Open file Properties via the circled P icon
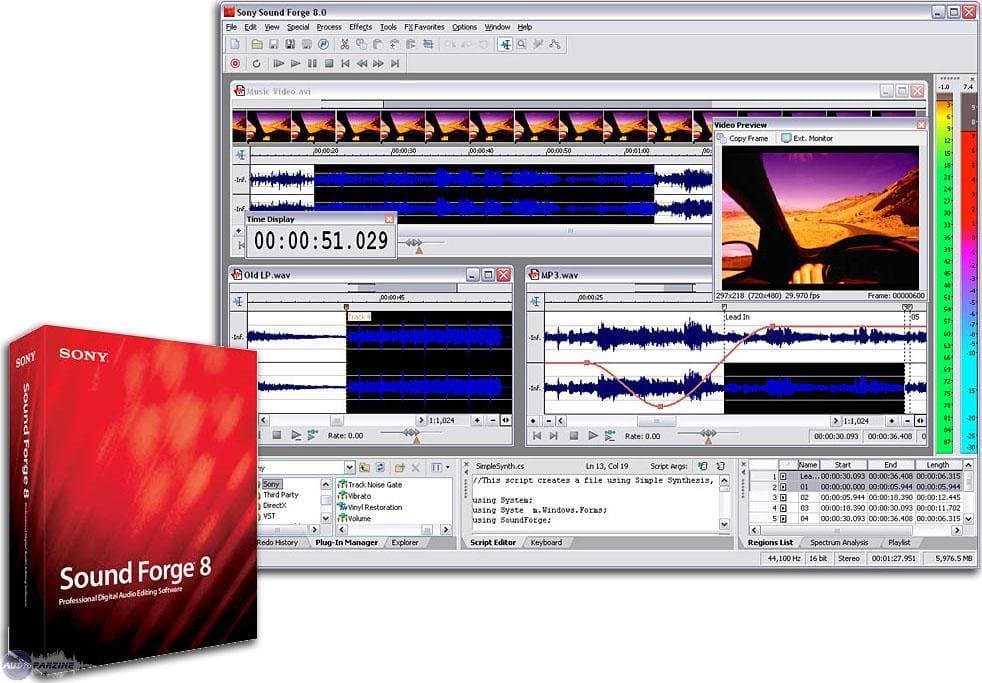Screen dimensions: 982x683 click(x=323, y=44)
